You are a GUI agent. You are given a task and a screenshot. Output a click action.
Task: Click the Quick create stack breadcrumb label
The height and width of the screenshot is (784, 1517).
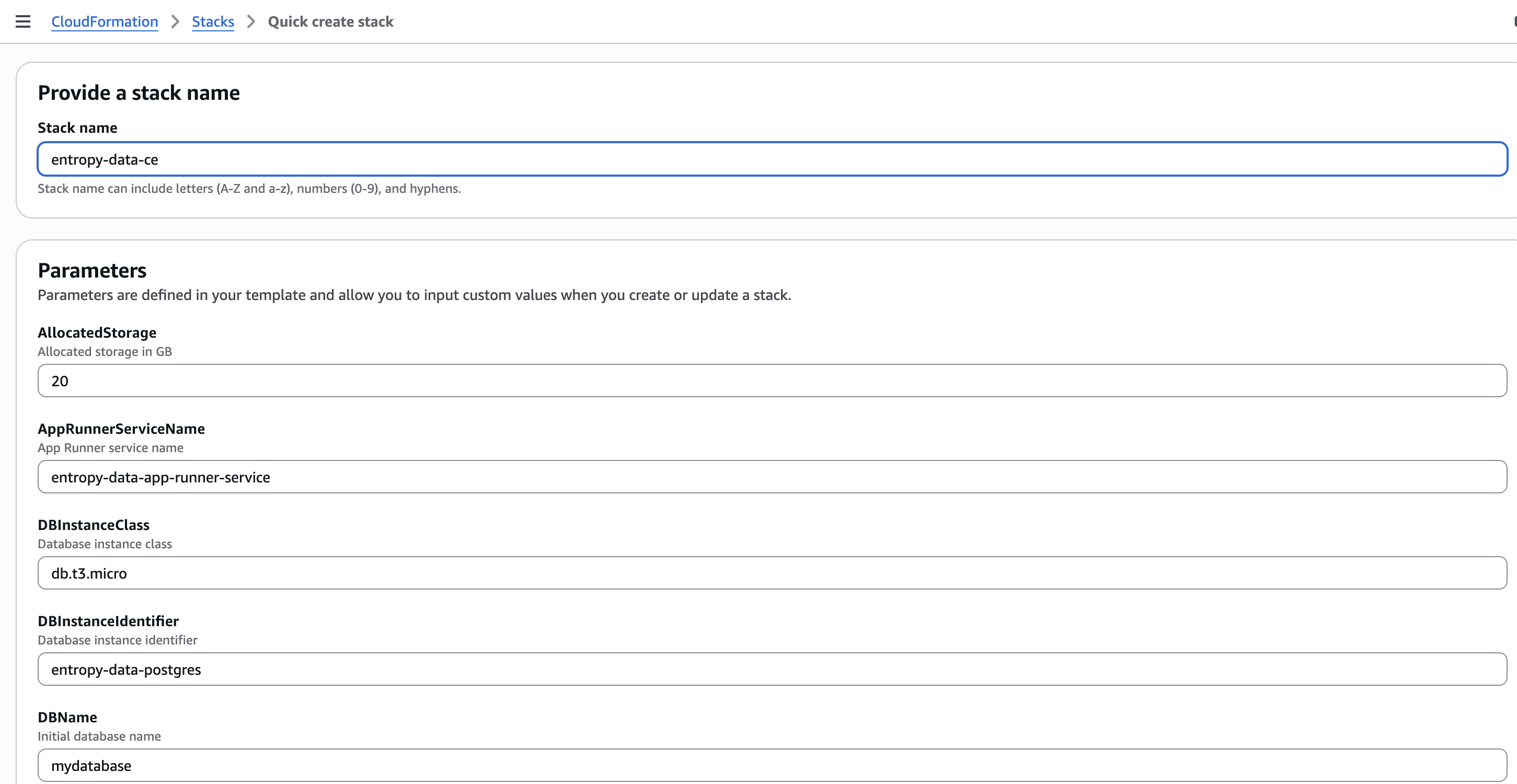coord(331,21)
